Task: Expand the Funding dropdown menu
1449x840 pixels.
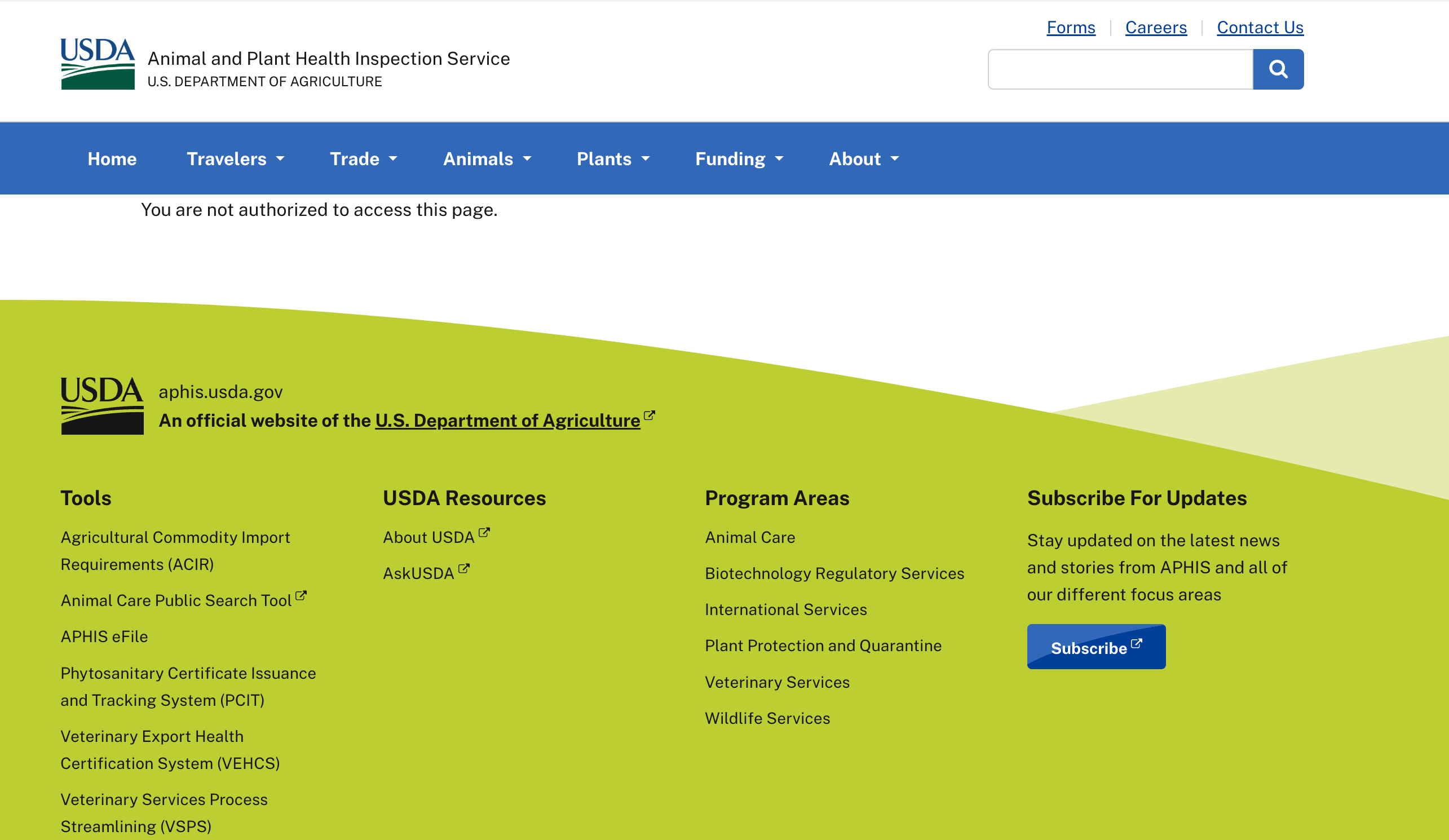Action: pos(739,158)
